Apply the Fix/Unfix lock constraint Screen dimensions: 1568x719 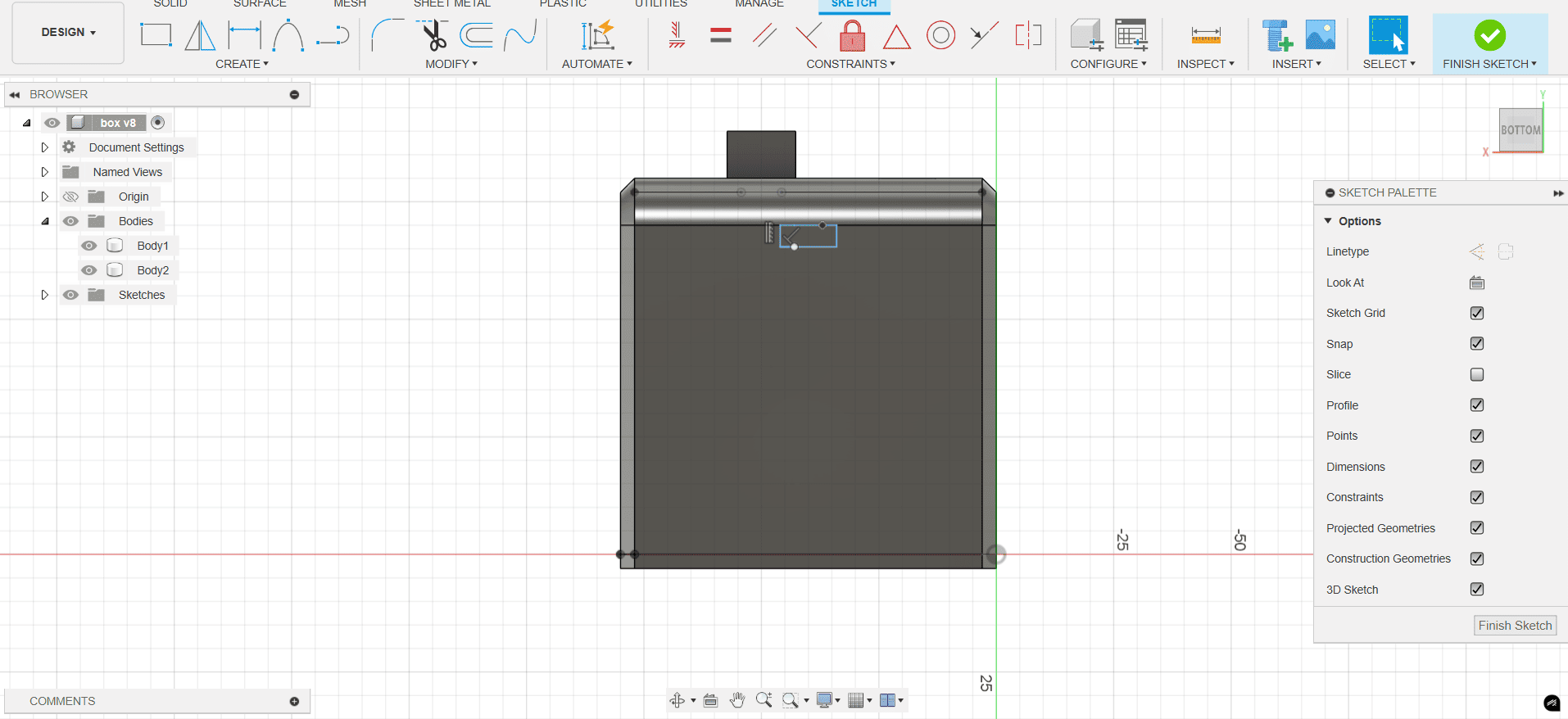tap(853, 35)
